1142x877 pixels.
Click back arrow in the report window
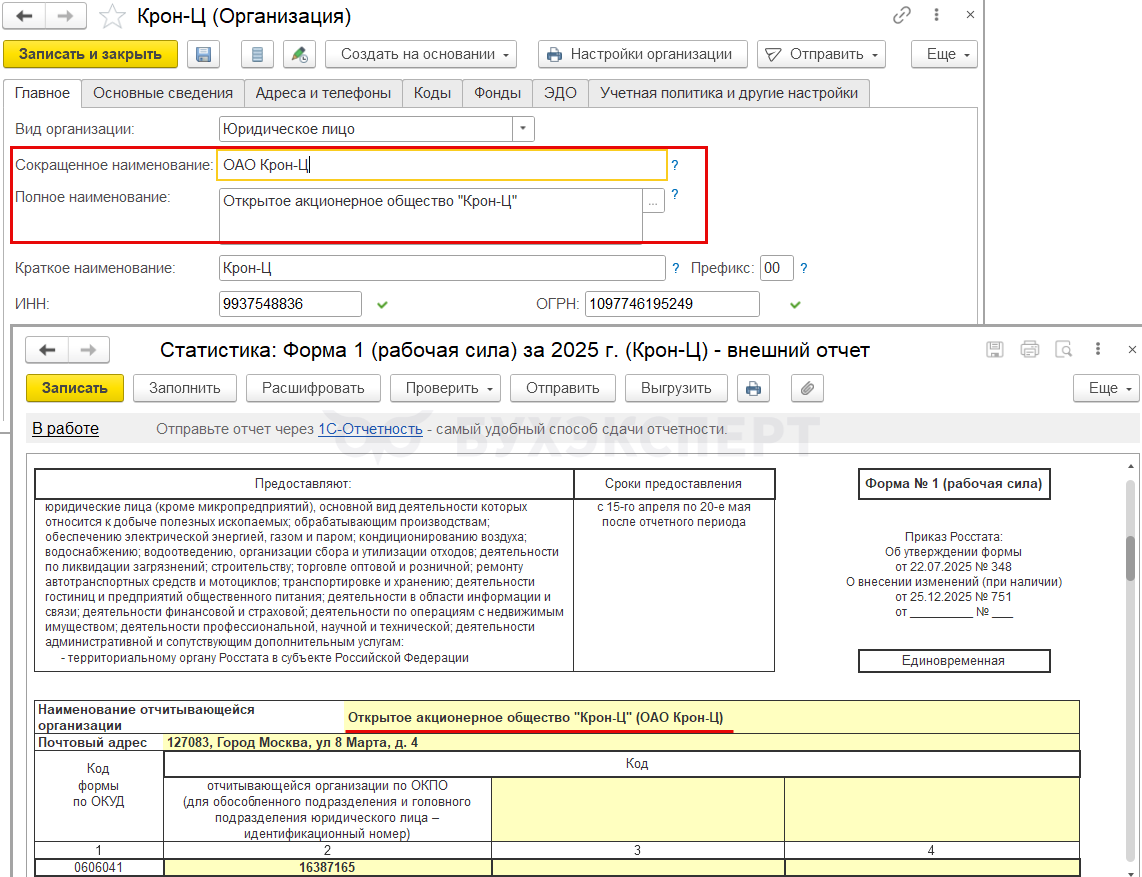pos(47,350)
